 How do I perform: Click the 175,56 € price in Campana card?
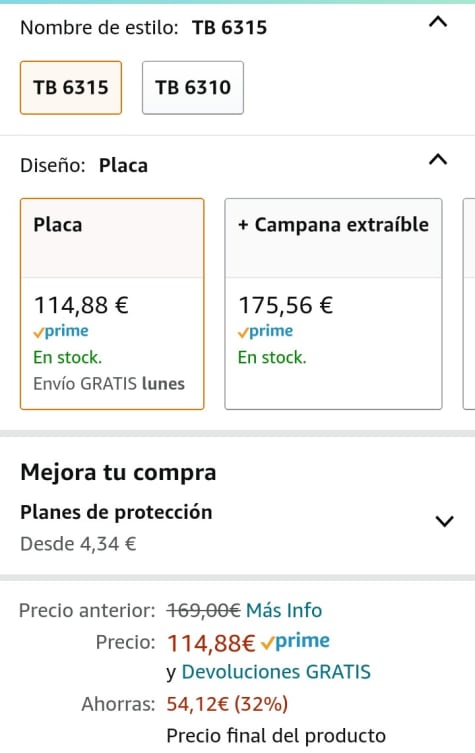click(286, 305)
